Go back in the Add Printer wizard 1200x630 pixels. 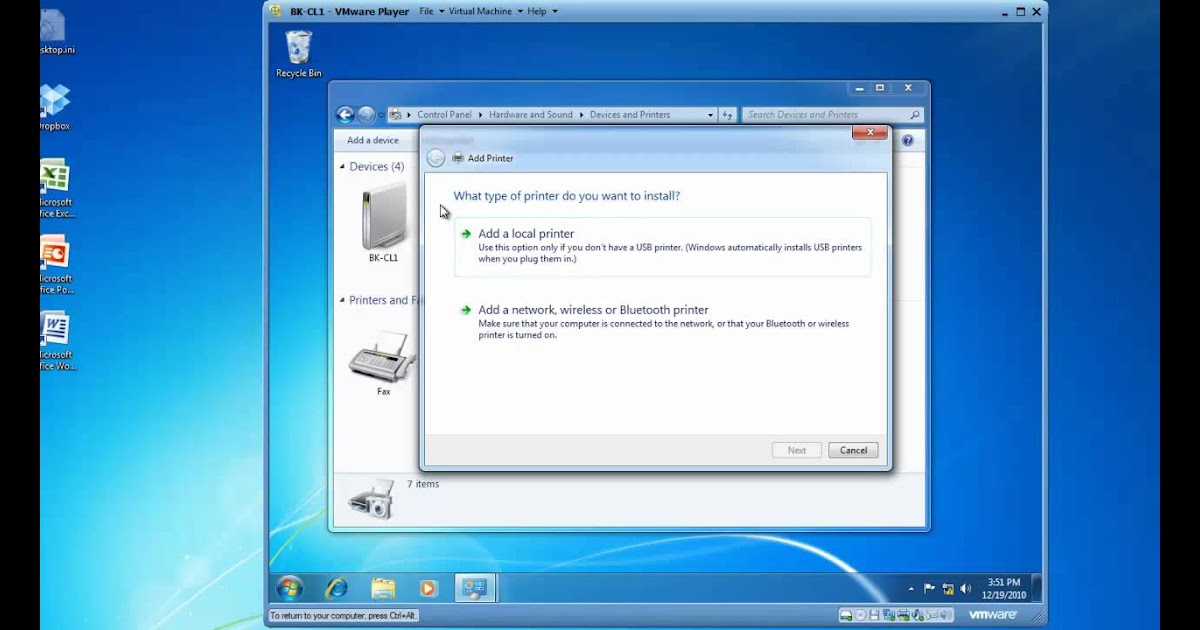(435, 158)
